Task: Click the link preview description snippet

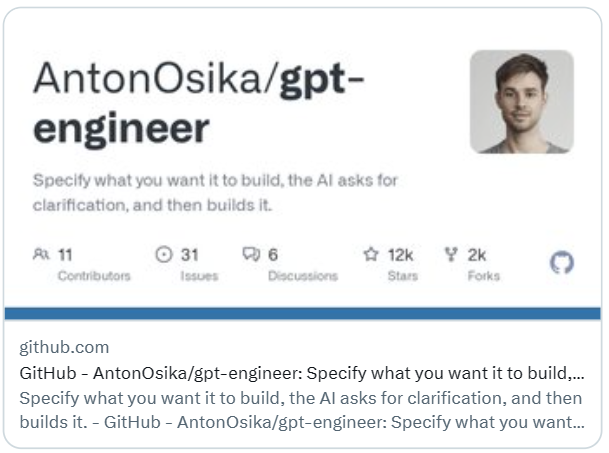Action: point(300,409)
